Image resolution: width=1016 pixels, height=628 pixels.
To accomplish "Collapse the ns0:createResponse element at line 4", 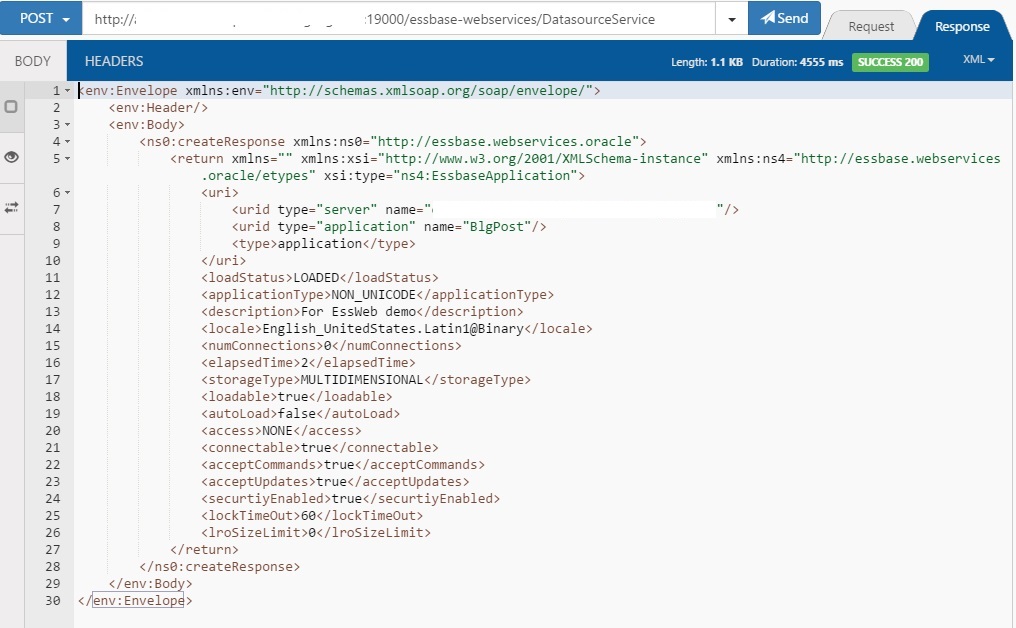I will tap(66, 141).
